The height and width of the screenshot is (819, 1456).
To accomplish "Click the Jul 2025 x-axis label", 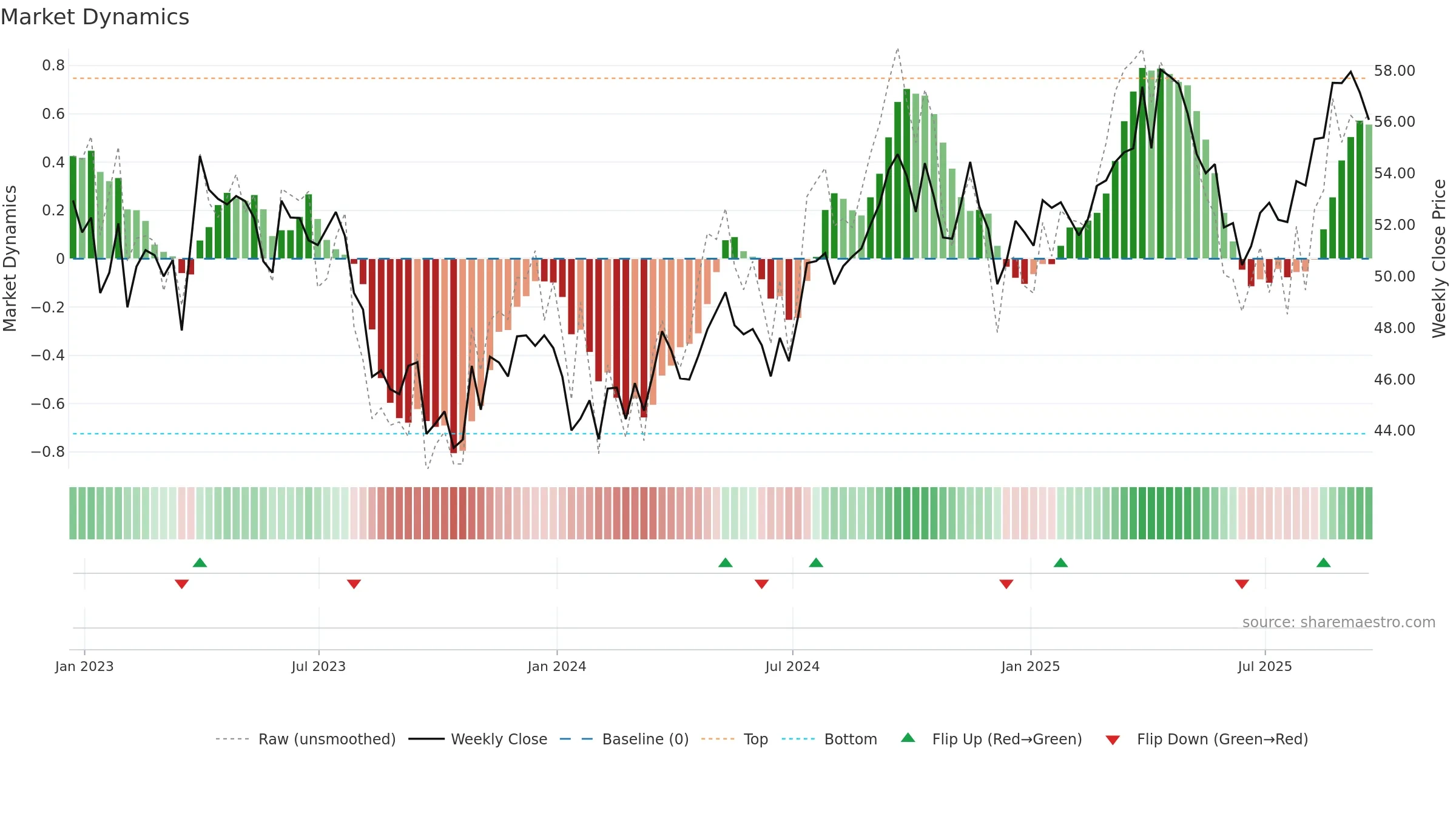I will pos(1265,667).
